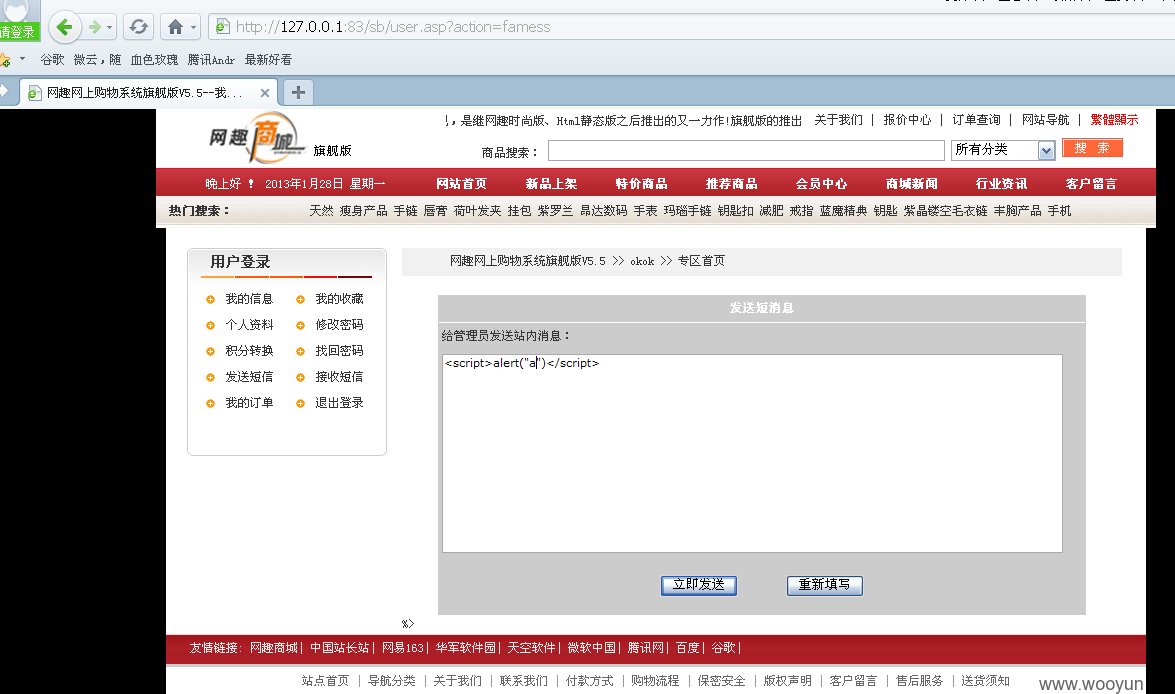The width and height of the screenshot is (1175, 694).
Task: Click the red 搜索 button
Action: pos(1093,148)
